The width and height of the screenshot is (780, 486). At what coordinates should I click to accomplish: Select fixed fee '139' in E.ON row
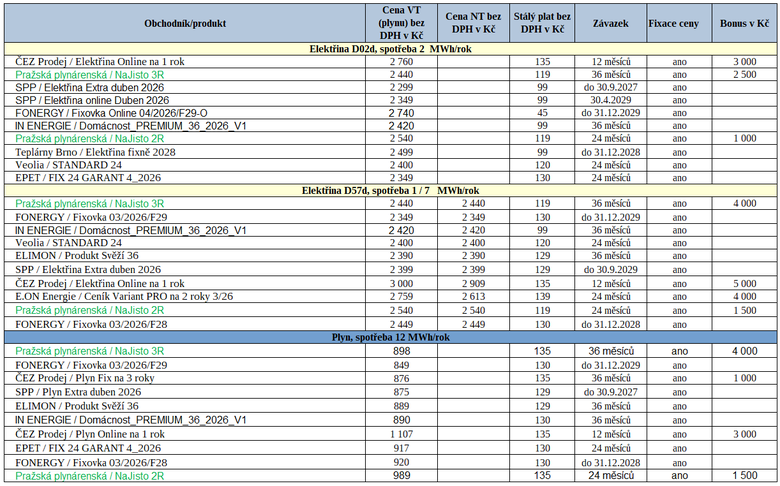pyautogui.click(x=542, y=296)
